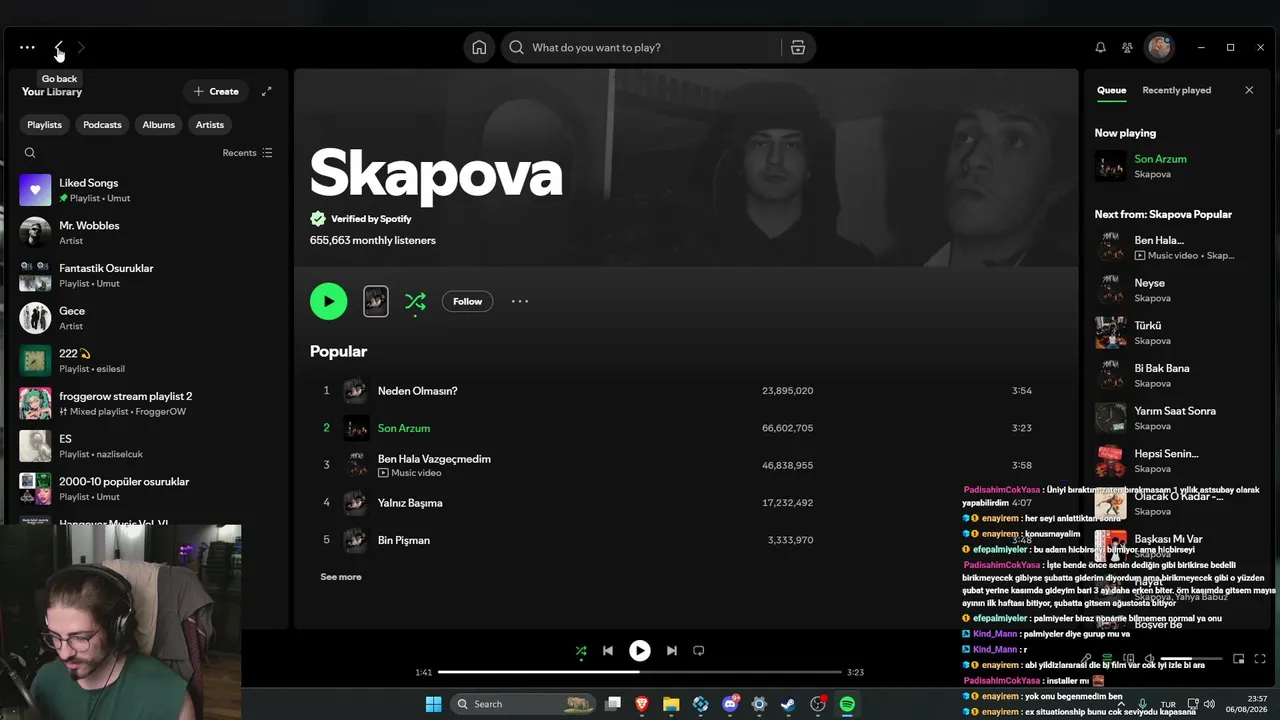Viewport: 1280px width, 720px height.
Task: Open the user profile avatar menu
Action: [1159, 48]
